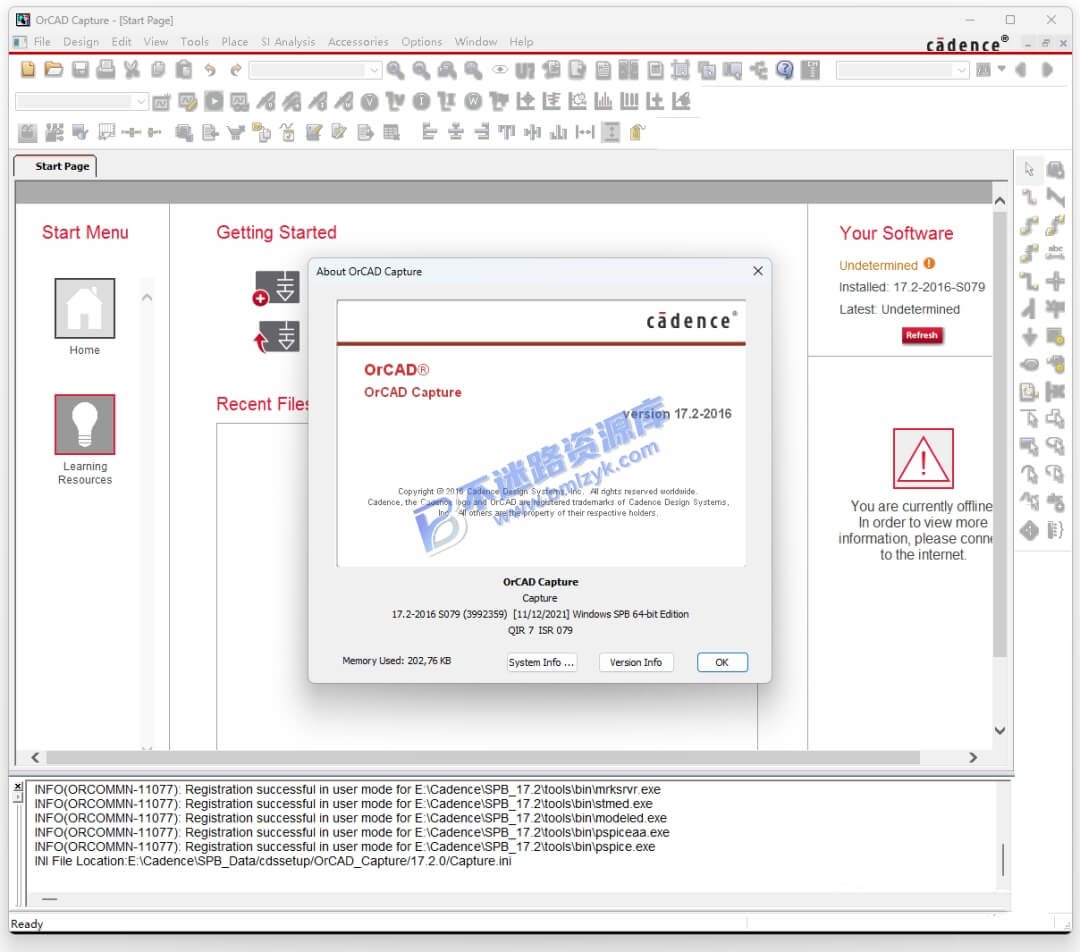
Task: Click the shopping cart icon in third toolbar
Action: tap(236, 132)
